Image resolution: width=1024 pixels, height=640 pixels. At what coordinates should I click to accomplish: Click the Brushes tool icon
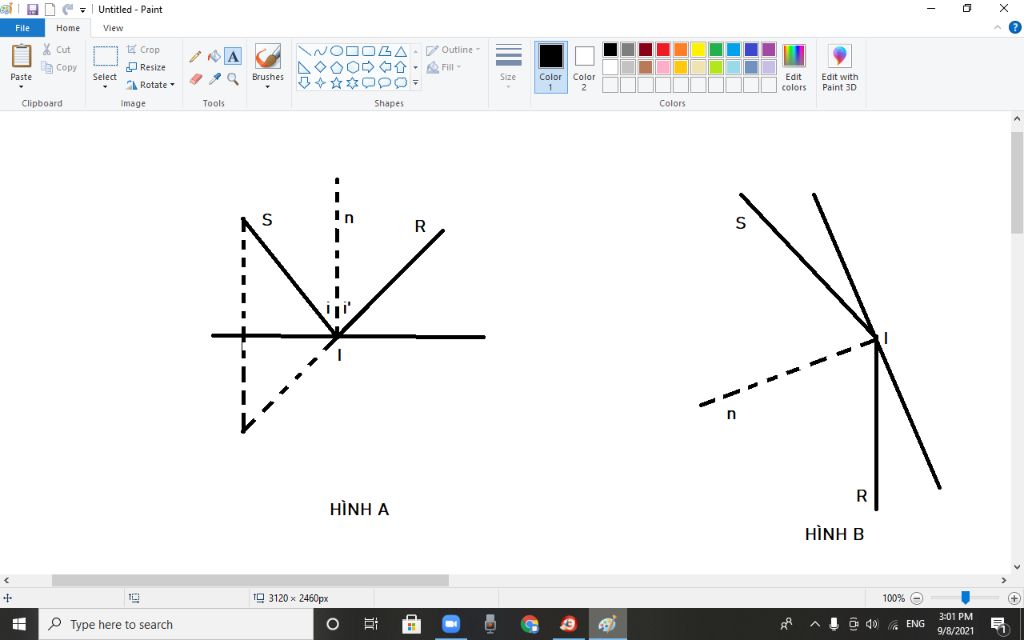click(x=268, y=57)
